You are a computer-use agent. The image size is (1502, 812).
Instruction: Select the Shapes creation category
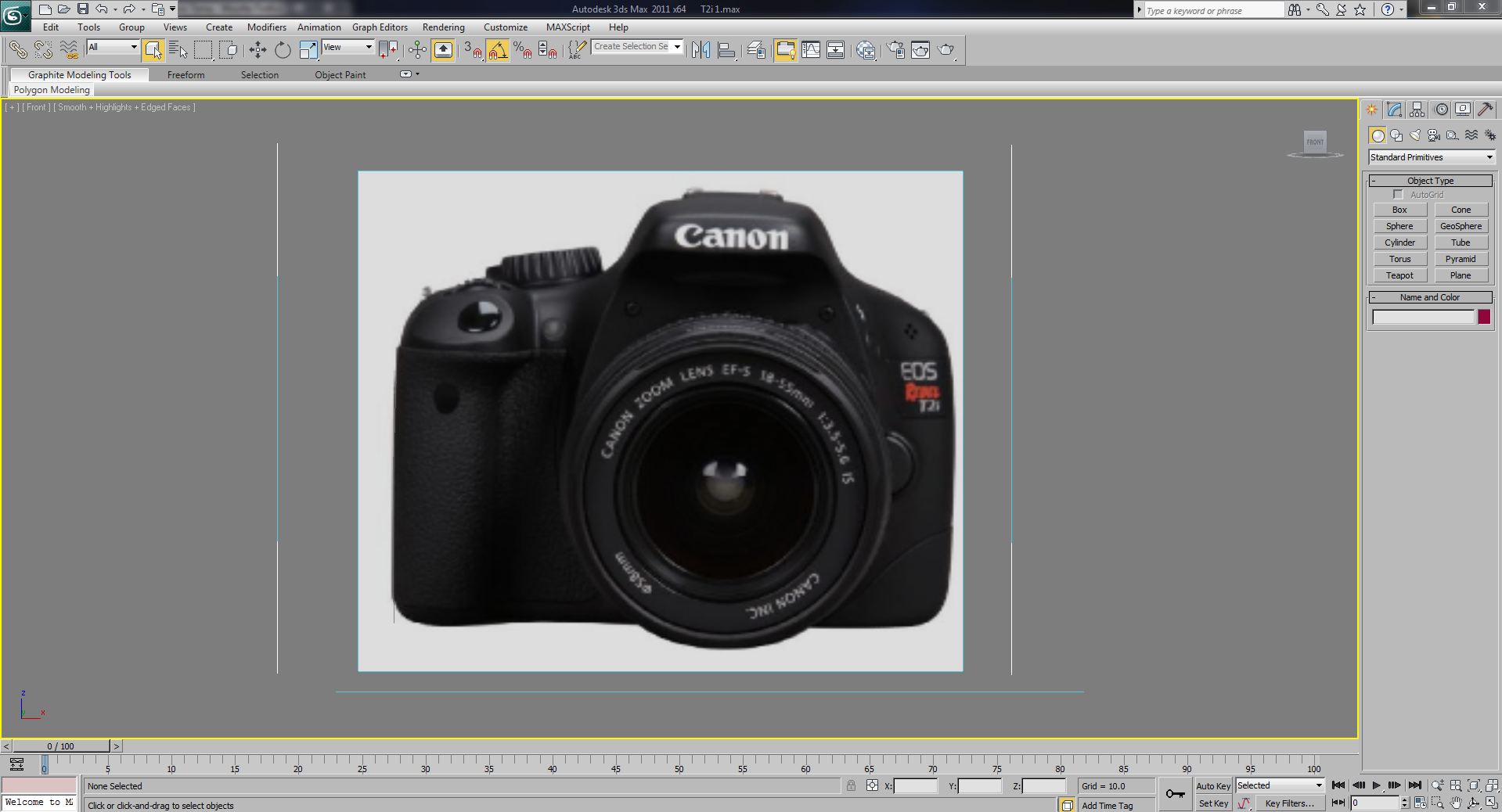point(1396,135)
